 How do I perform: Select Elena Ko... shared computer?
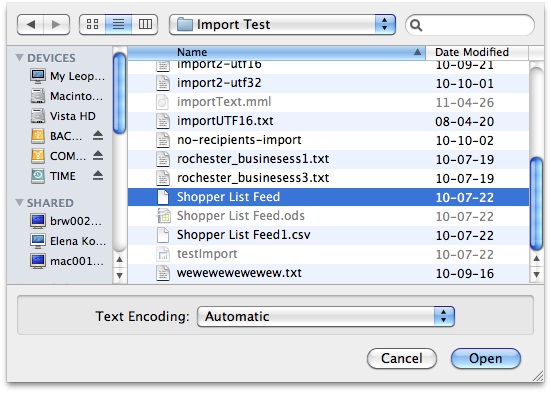click(67, 241)
